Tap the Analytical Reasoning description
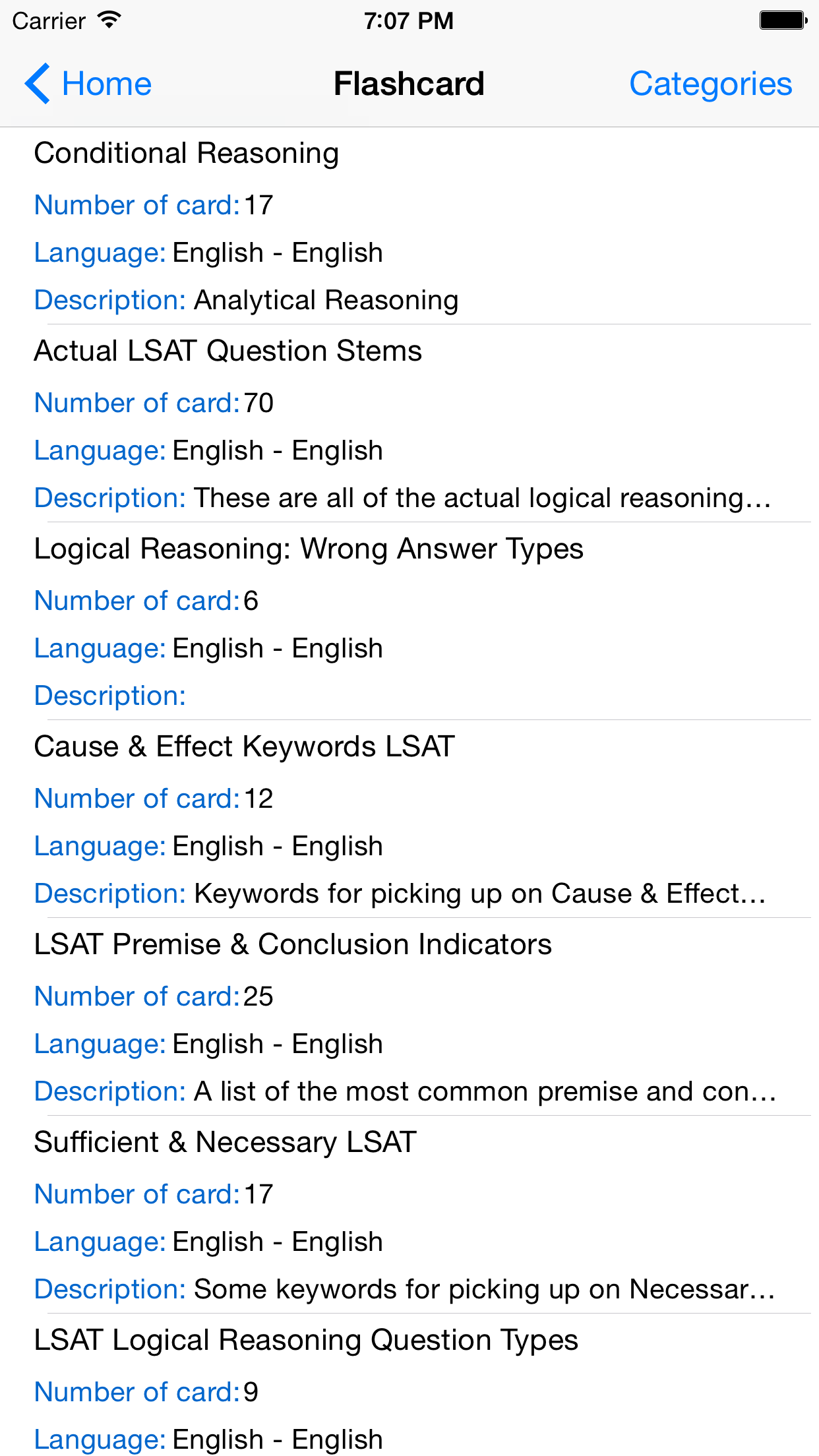819x1456 pixels. tap(326, 300)
